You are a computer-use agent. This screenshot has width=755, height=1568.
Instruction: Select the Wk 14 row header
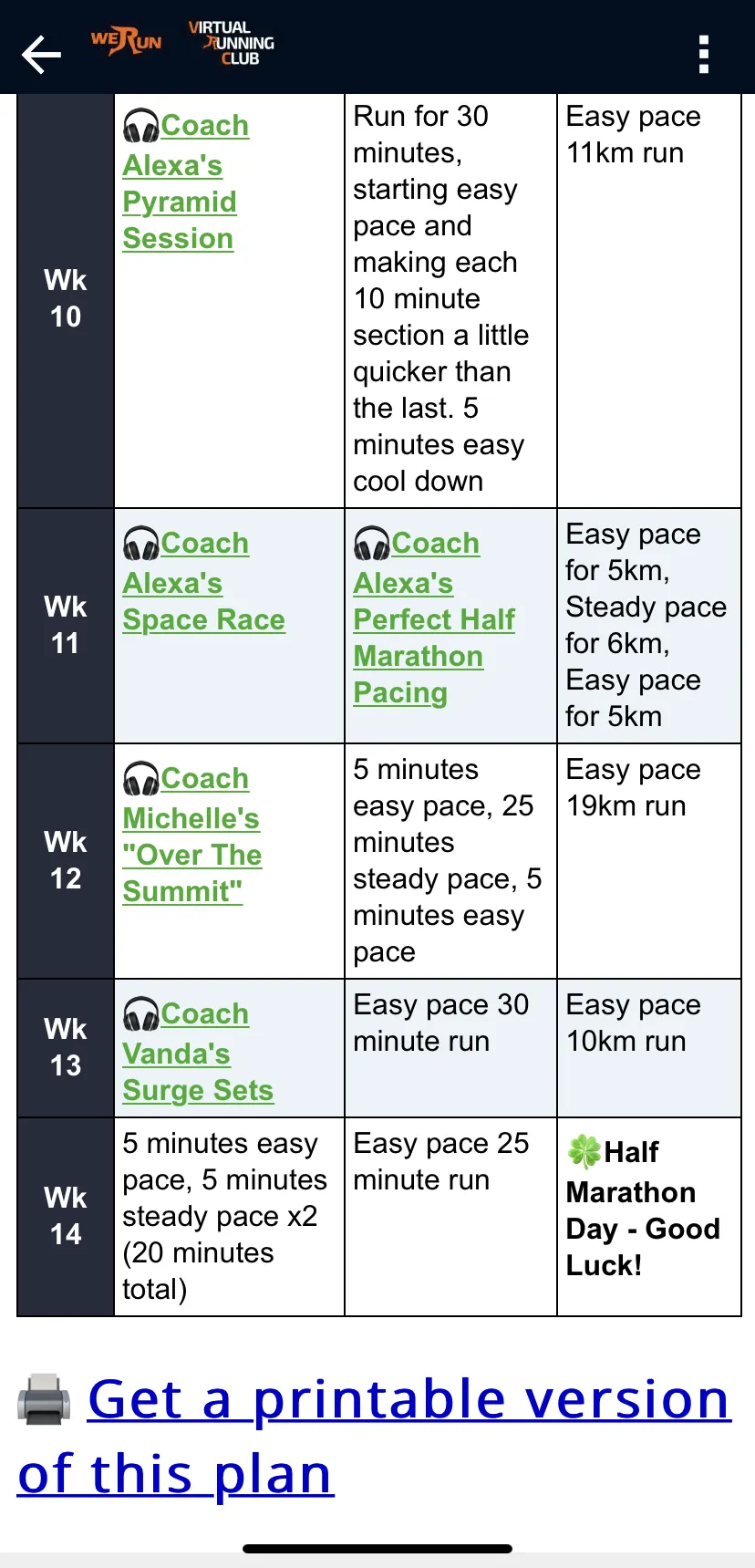click(x=66, y=1216)
